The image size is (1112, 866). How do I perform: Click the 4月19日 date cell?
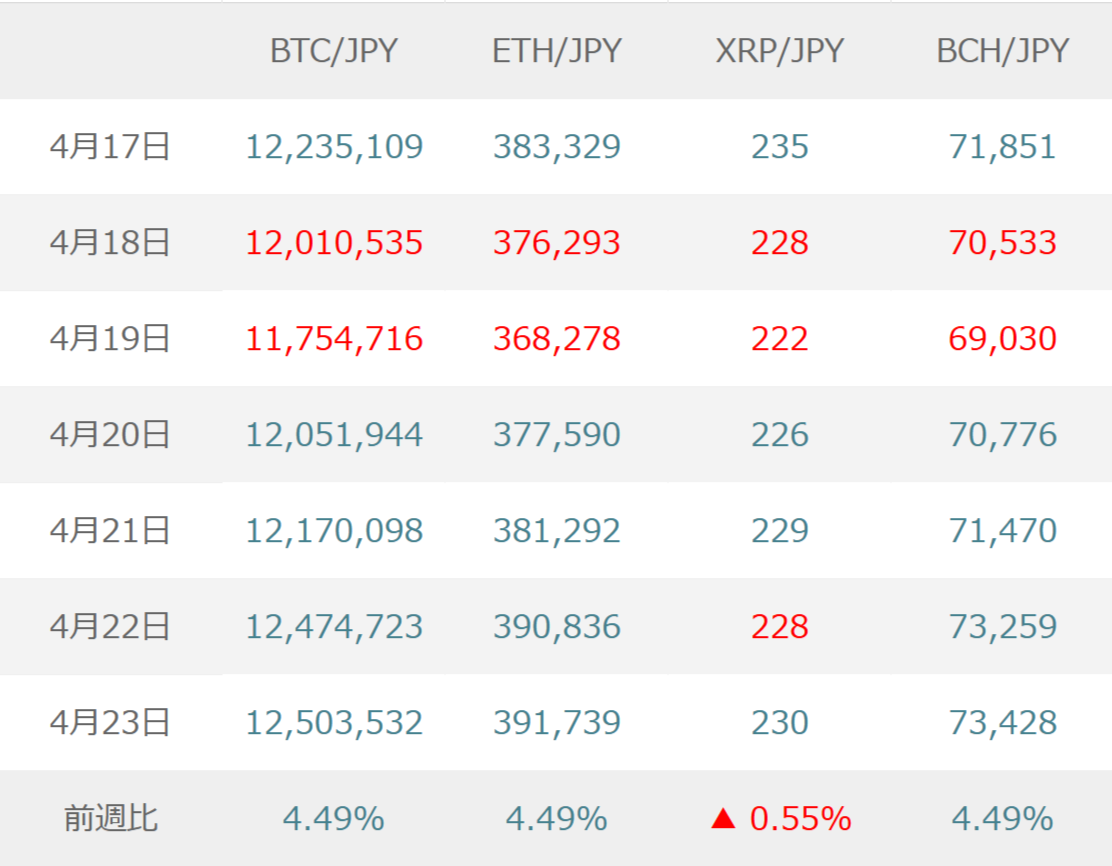click(x=111, y=339)
